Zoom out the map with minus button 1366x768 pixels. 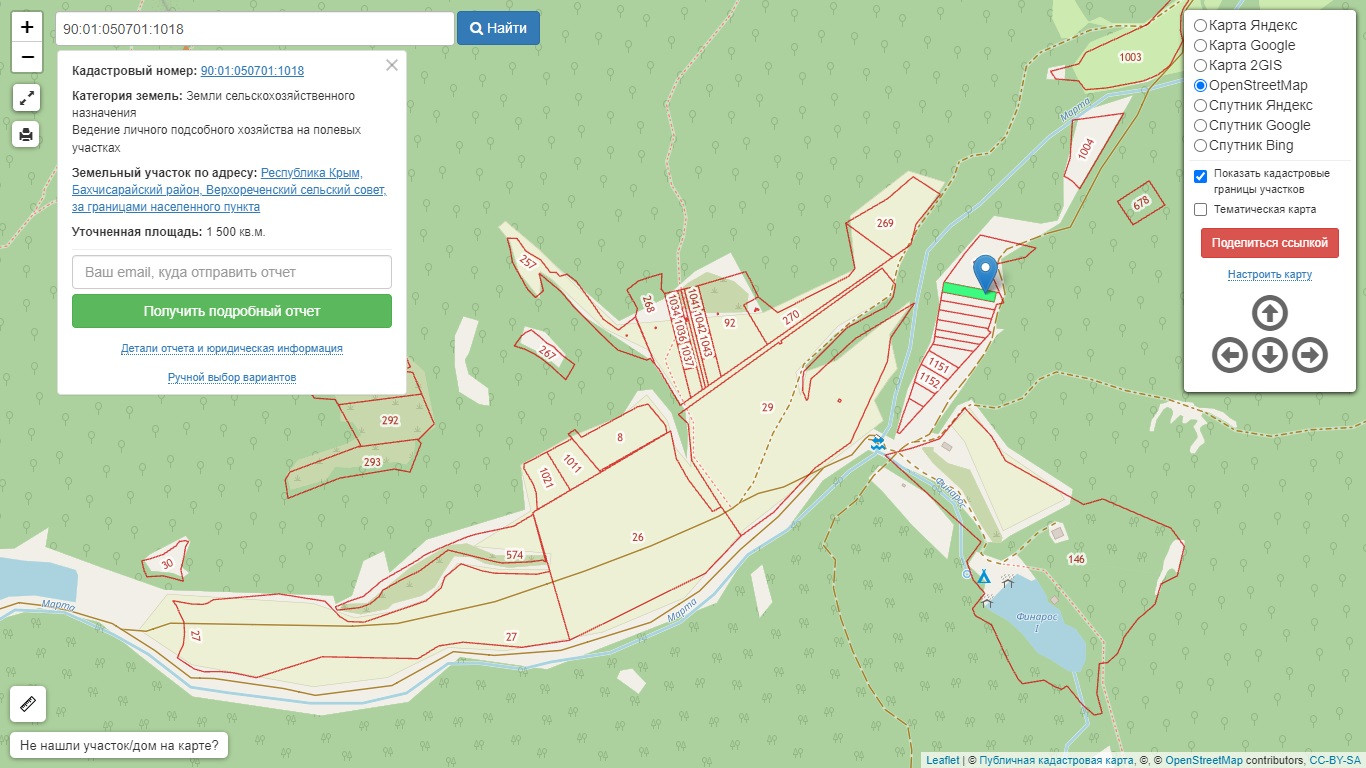click(x=27, y=57)
